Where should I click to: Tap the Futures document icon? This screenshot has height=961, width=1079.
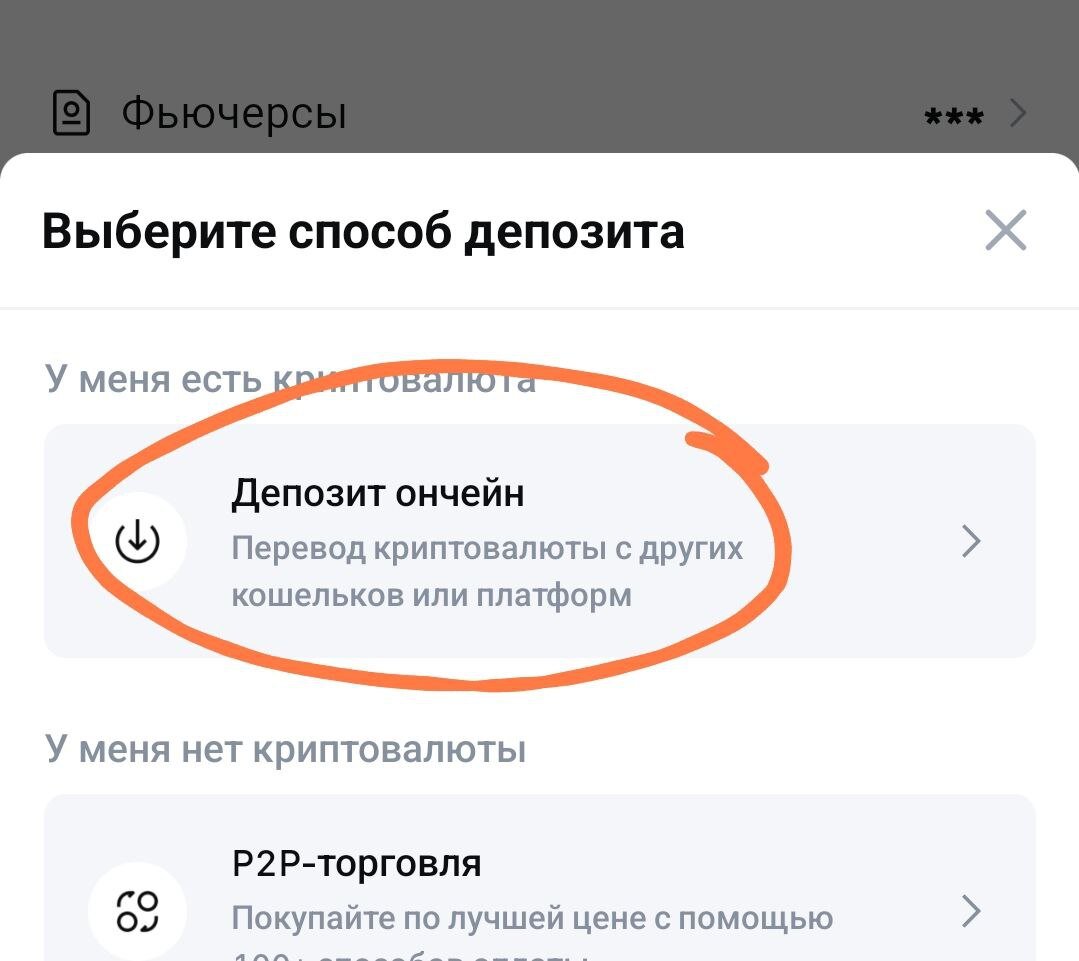(x=71, y=113)
